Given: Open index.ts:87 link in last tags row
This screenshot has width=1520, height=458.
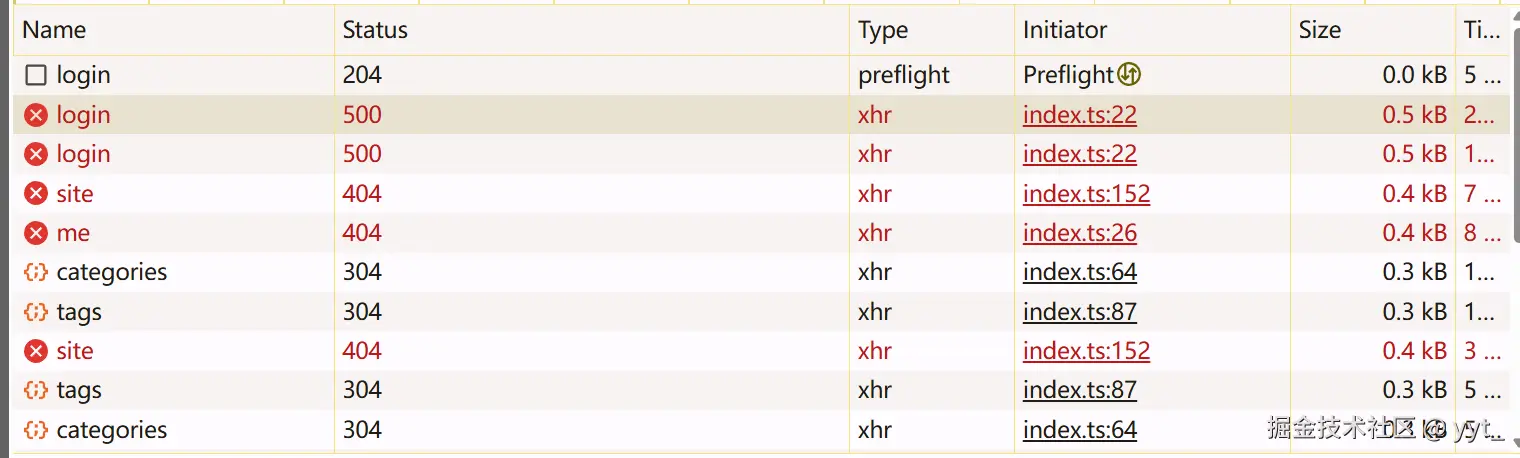Looking at the screenshot, I should tap(1080, 390).
